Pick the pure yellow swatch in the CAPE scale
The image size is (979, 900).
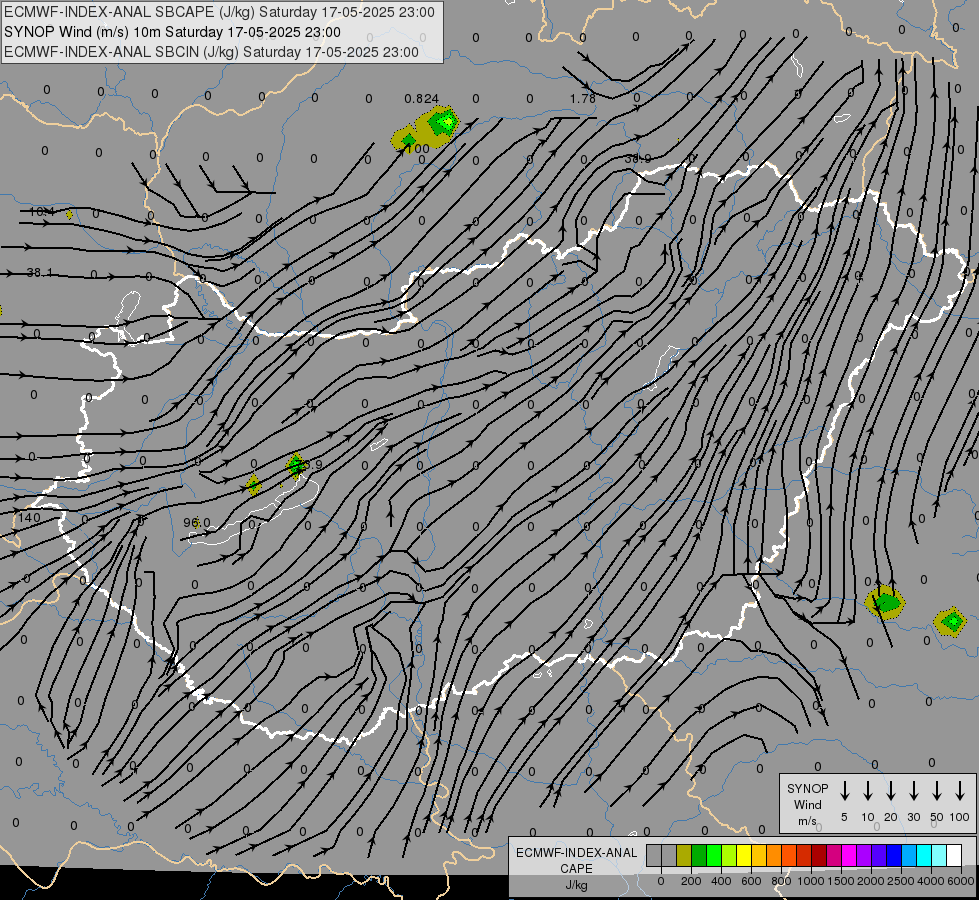pyautogui.click(x=744, y=855)
